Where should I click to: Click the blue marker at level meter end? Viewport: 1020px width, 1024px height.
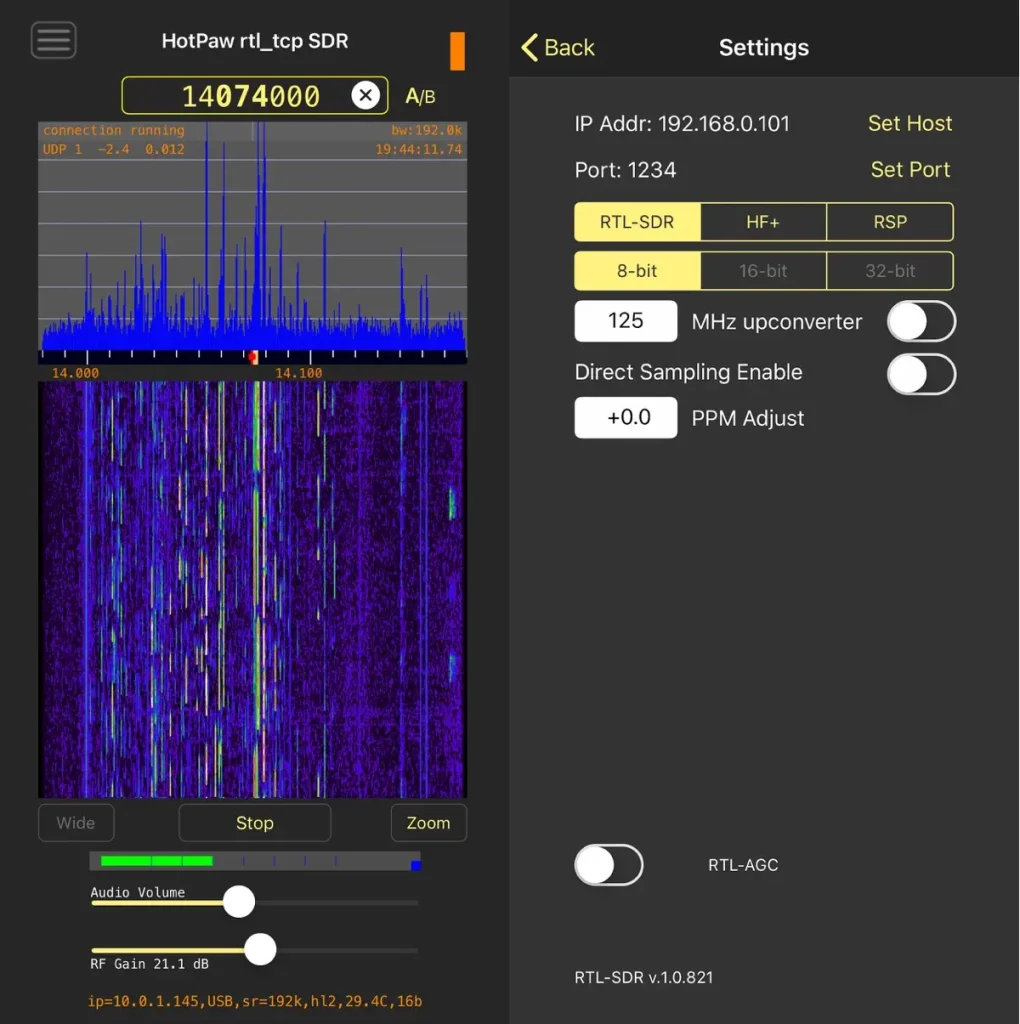[415, 865]
